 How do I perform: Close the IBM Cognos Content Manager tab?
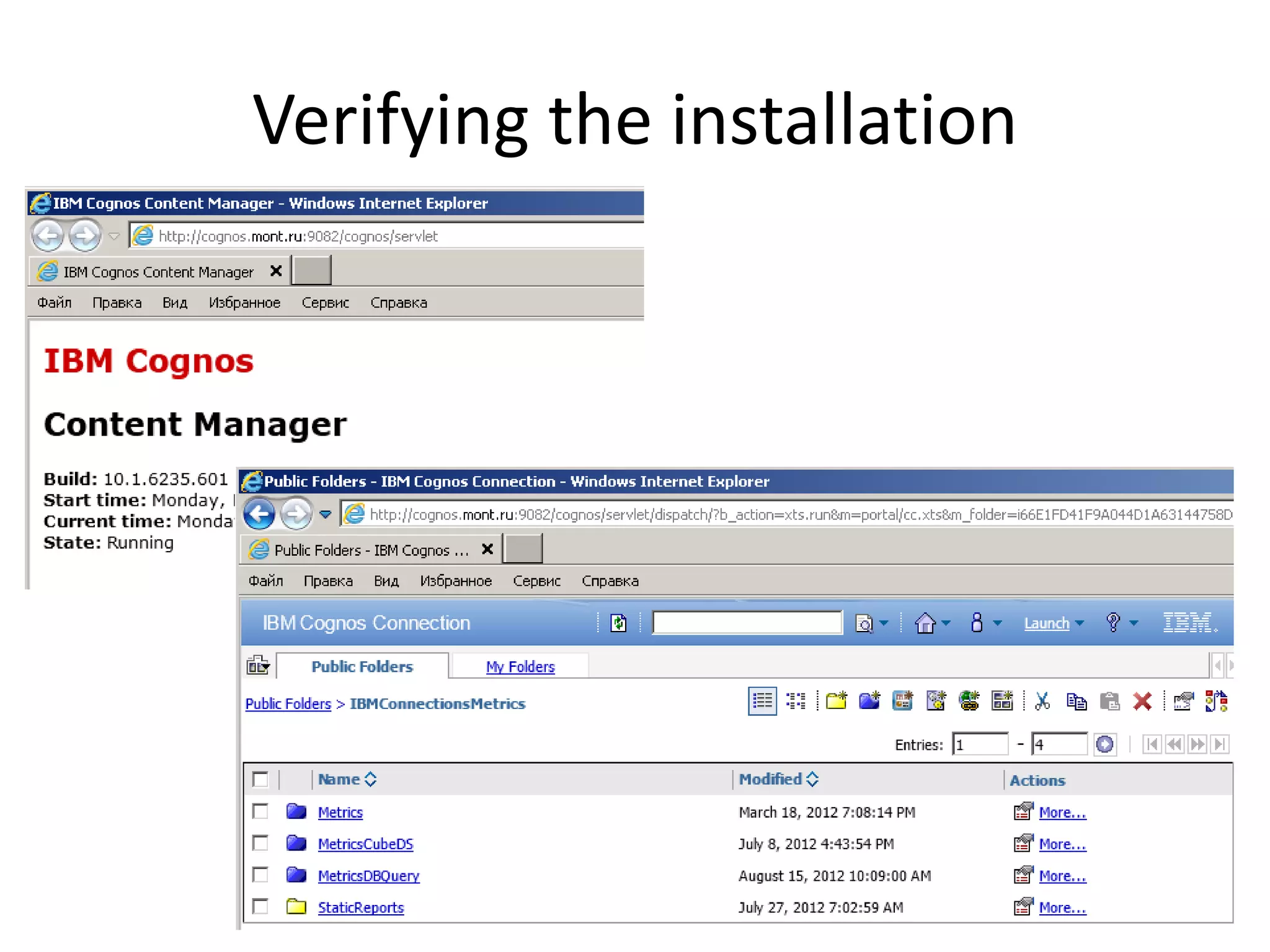[276, 271]
